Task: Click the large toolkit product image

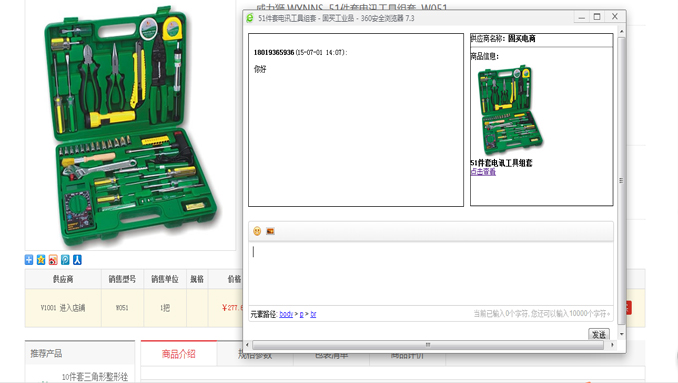Action: click(130, 125)
